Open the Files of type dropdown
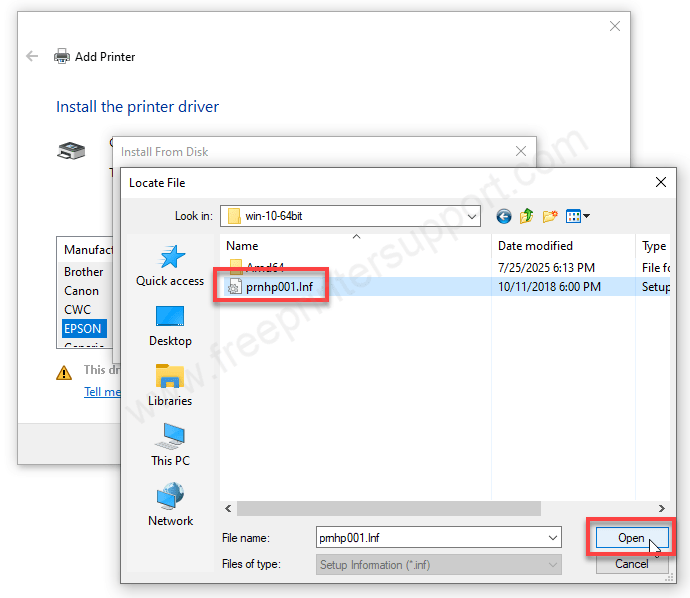This screenshot has height=598, width=690. point(553,565)
